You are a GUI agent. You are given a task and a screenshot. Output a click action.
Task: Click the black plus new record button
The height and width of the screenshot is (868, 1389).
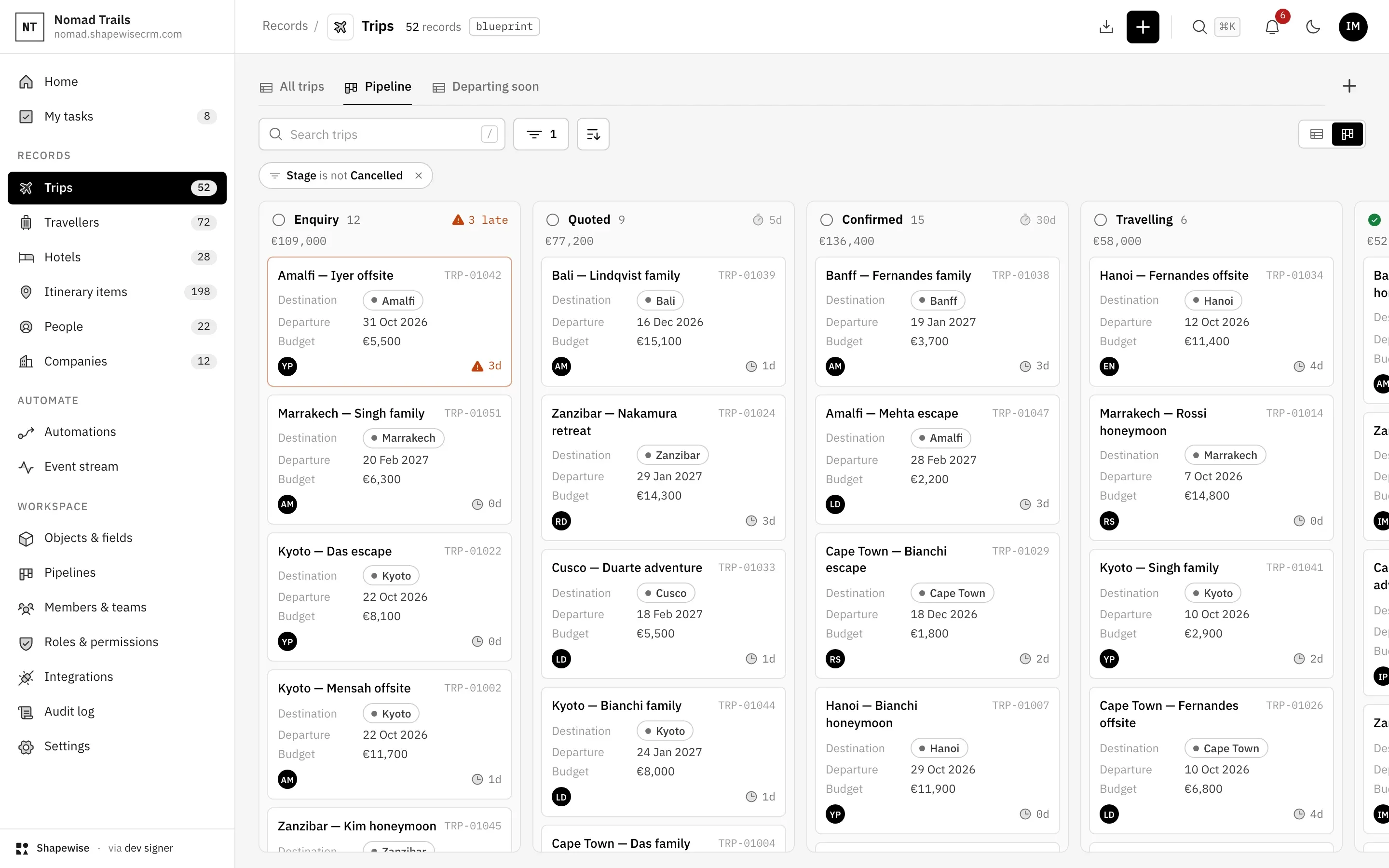click(x=1142, y=27)
